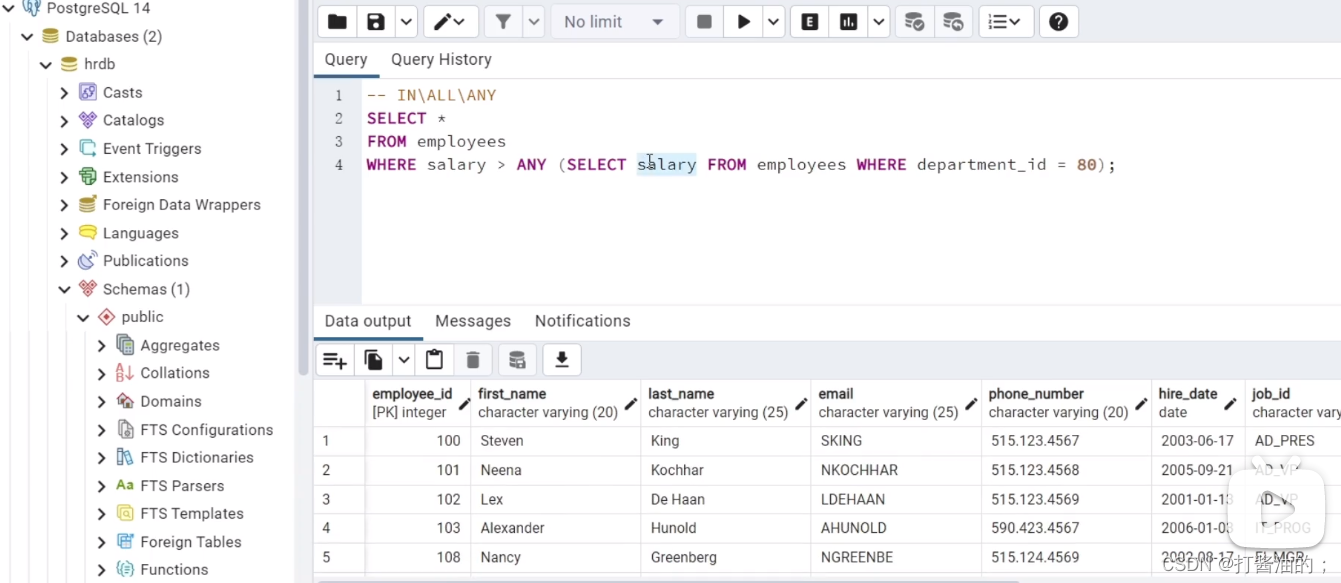Select the cell containing LDEHAAN
Image resolution: width=1341 pixels, height=583 pixels.
coord(896,499)
